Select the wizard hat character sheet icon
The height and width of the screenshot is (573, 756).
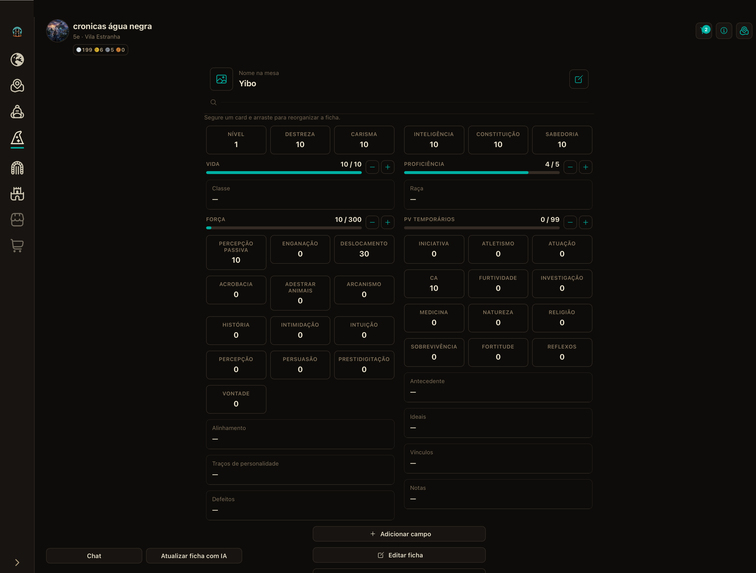(x=17, y=138)
